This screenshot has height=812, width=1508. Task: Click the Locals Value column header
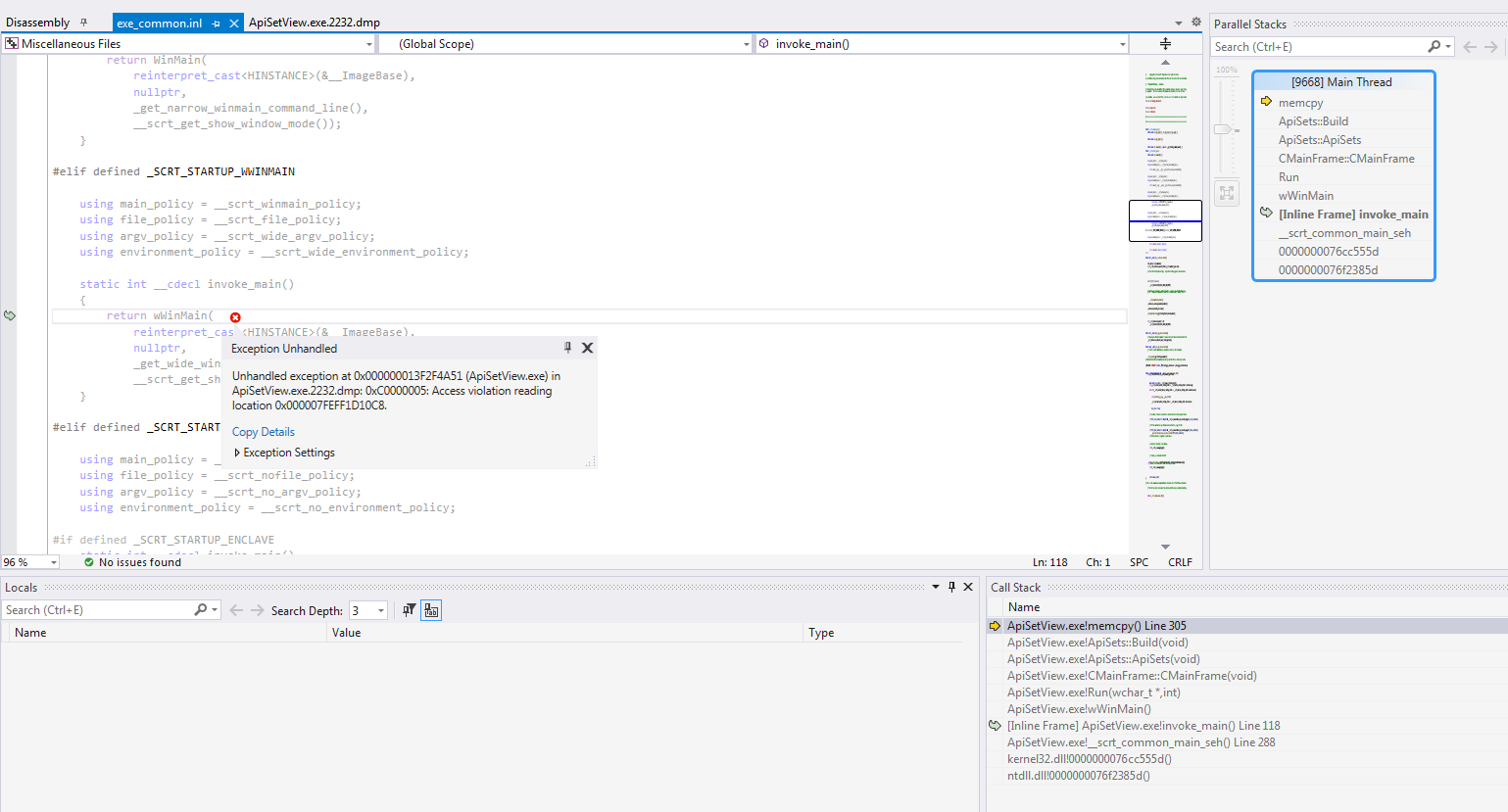click(565, 633)
